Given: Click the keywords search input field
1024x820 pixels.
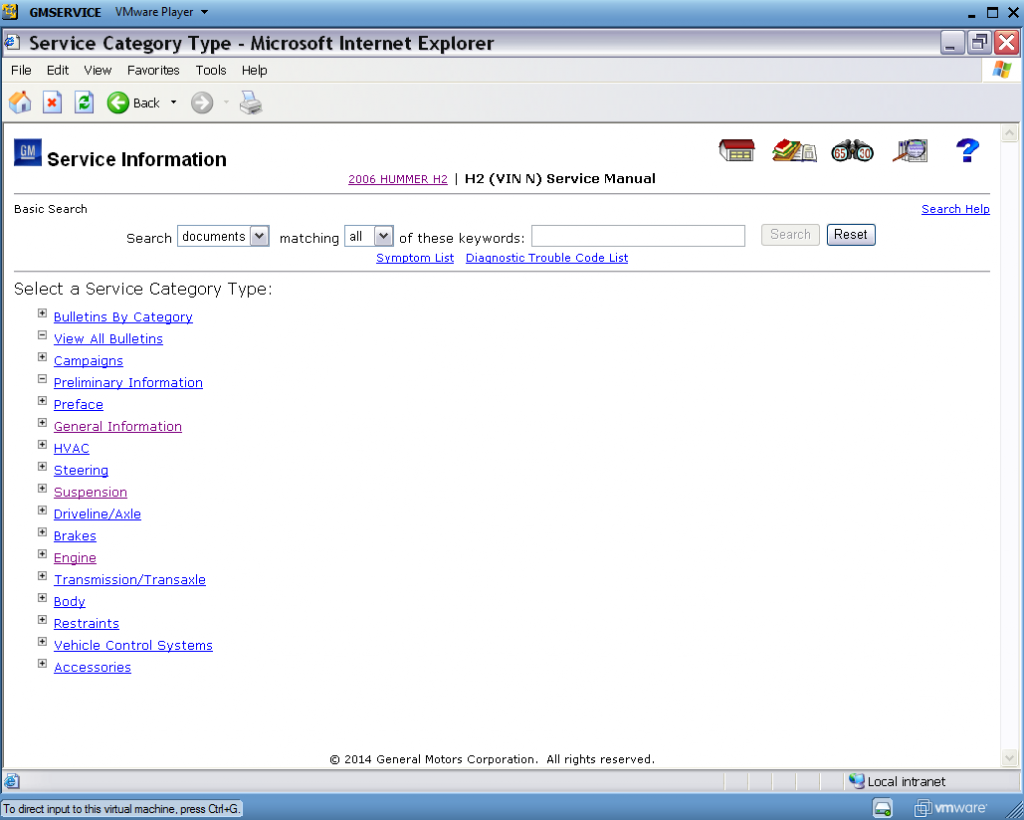Looking at the screenshot, I should click(x=638, y=236).
